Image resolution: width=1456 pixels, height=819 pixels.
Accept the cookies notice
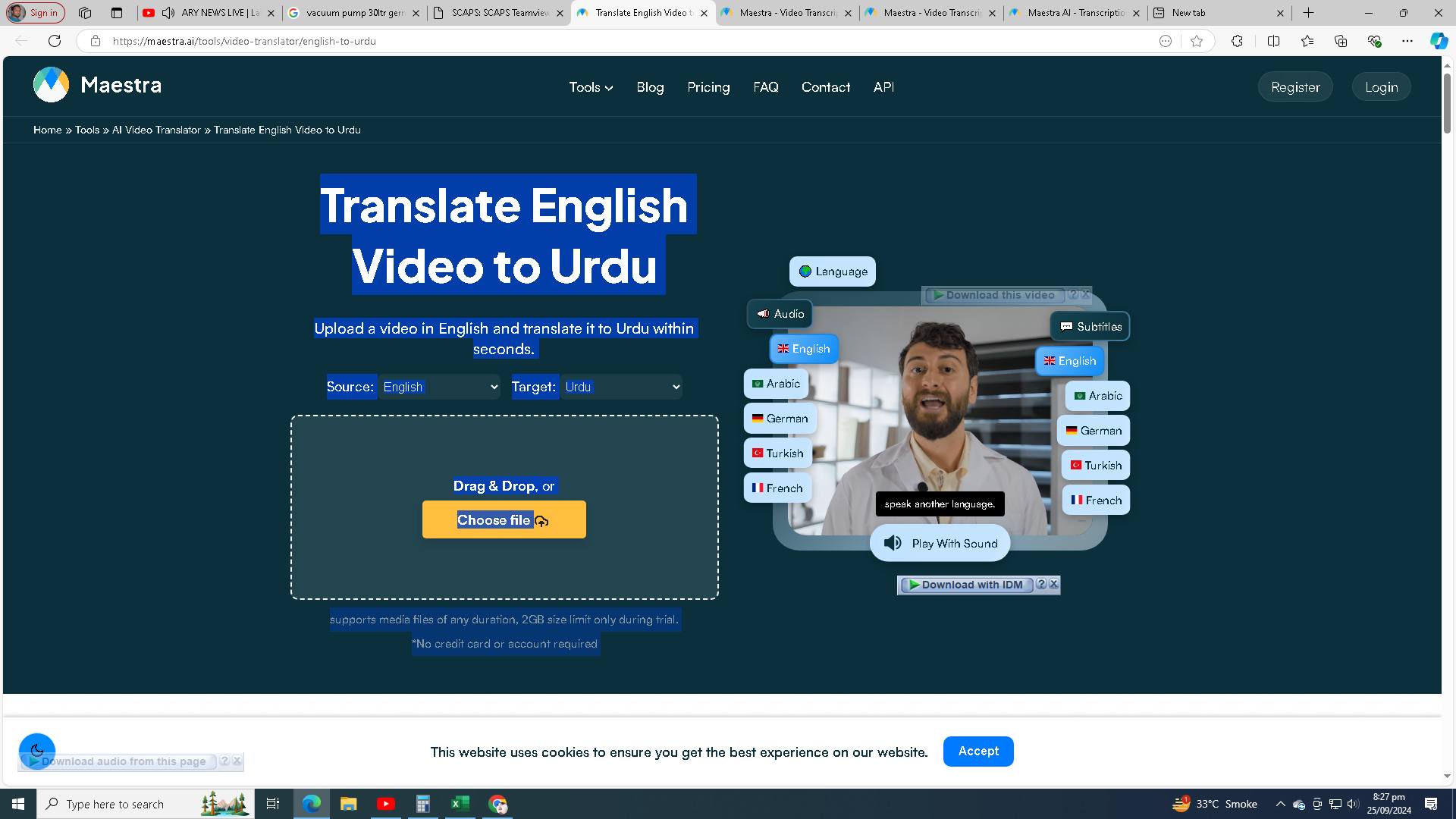coord(978,751)
